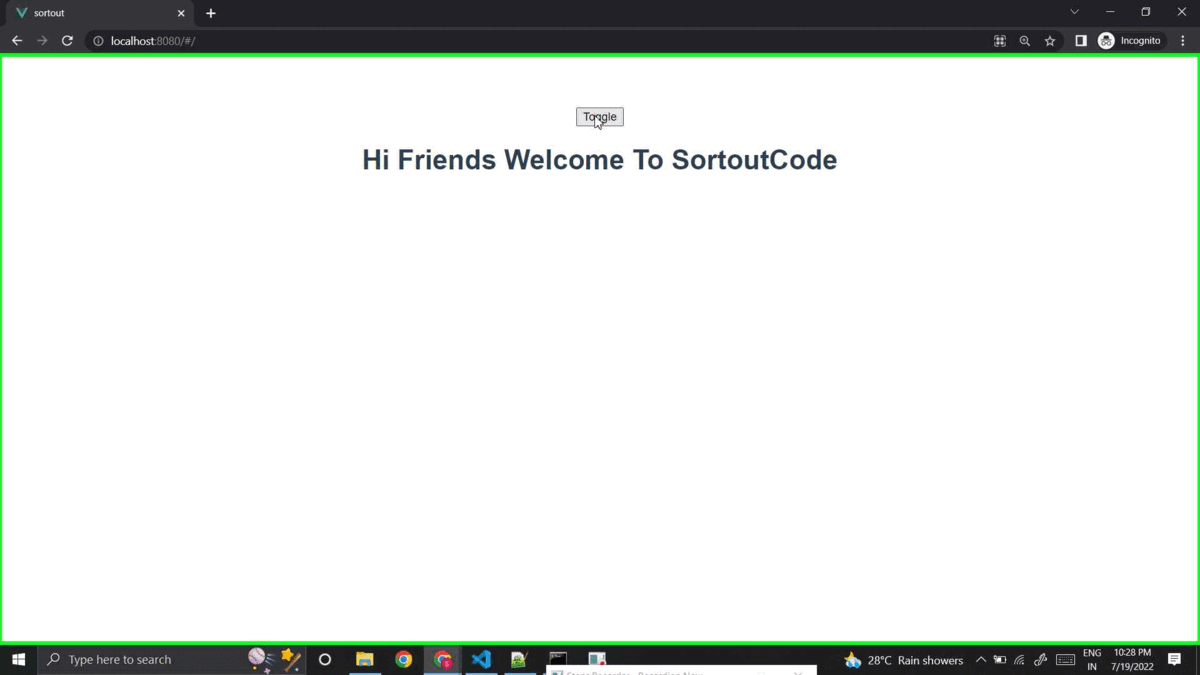Go forward in browser history

coord(42,41)
